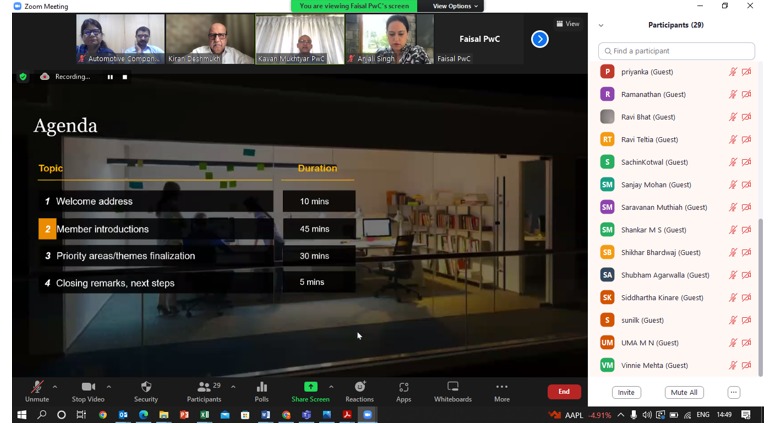Screen dimensions: 770x424
Task: Stop the recording
Action: (125, 77)
